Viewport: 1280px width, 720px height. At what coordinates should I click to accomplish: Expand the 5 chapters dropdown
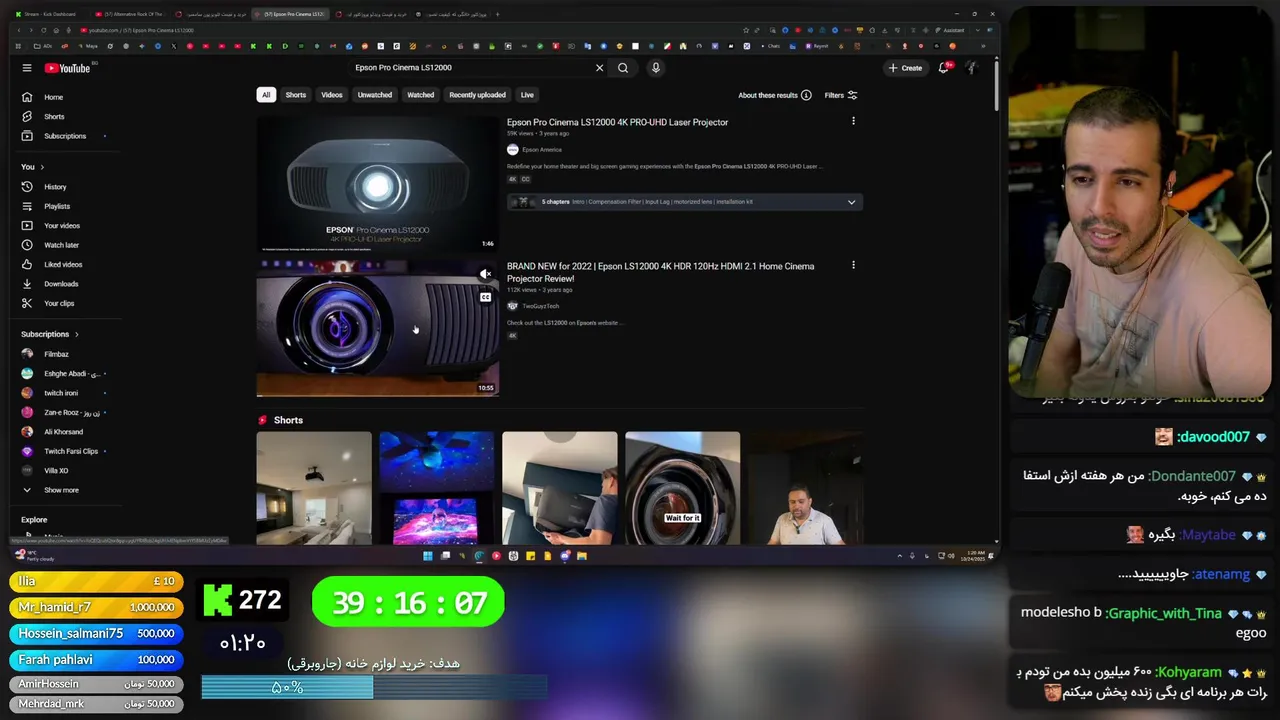[x=851, y=202]
